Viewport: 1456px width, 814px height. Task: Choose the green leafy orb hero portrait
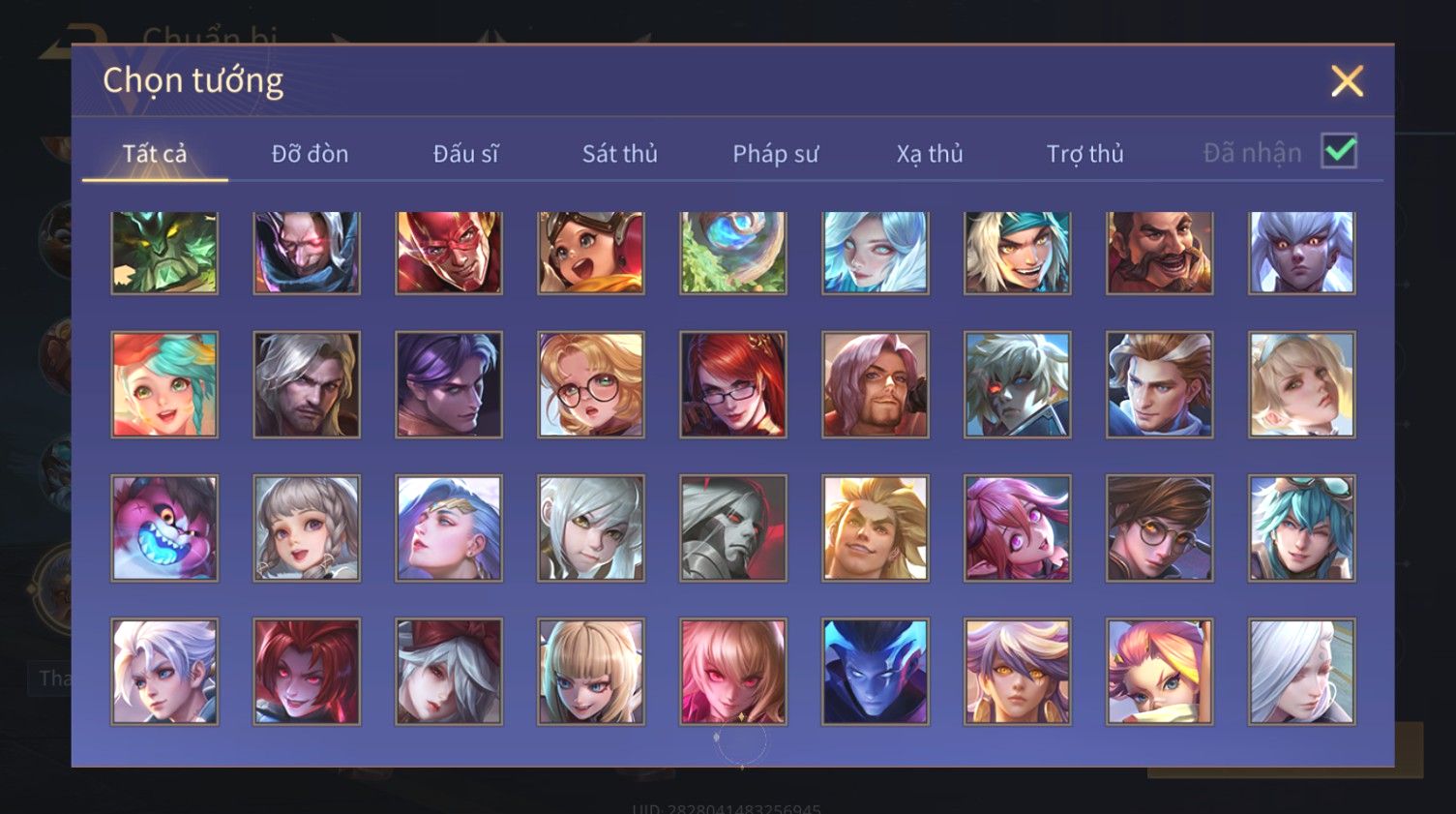coord(733,253)
